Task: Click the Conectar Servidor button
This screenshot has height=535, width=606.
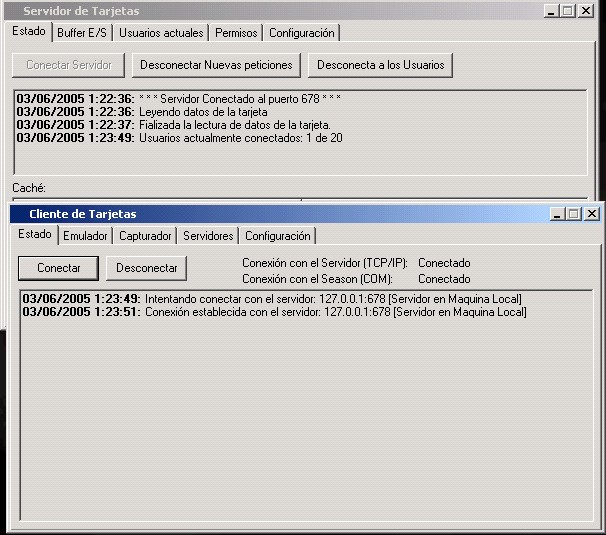Action: point(69,65)
